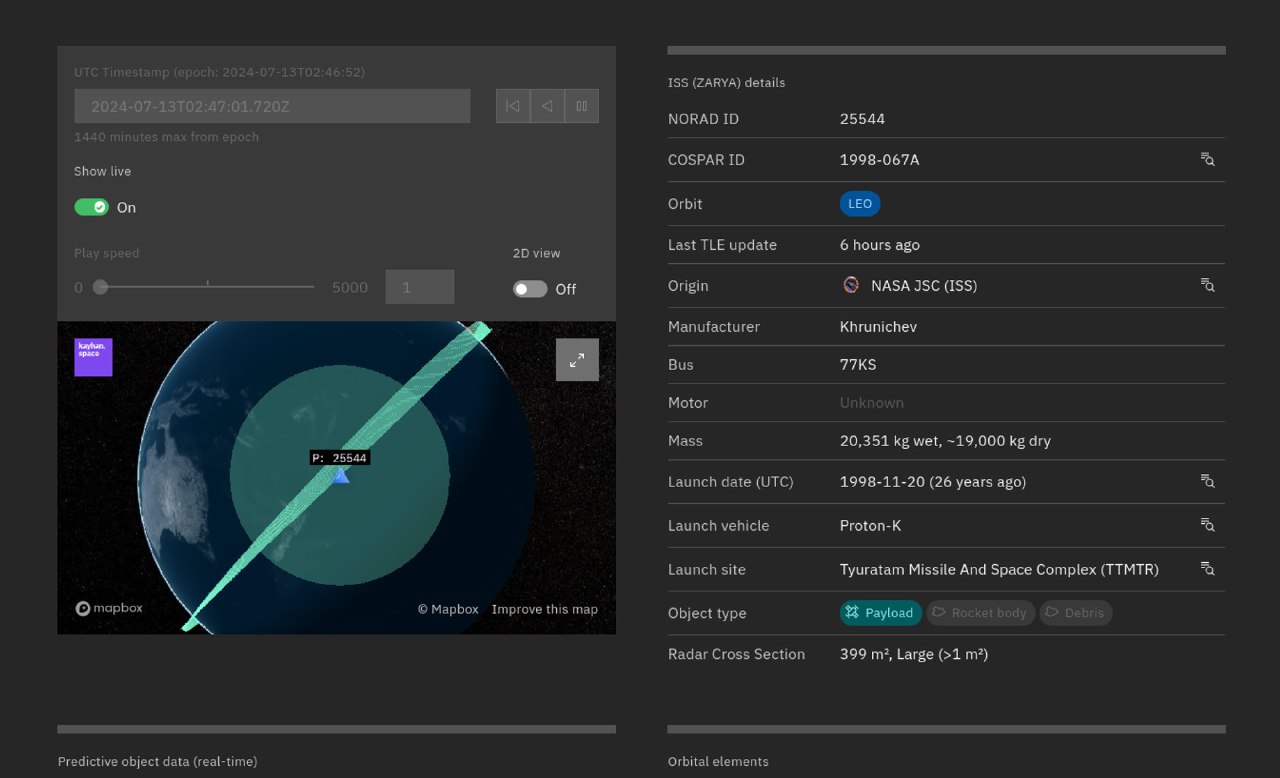Pause the timeline playback
This screenshot has height=778, width=1280.
coord(581,106)
